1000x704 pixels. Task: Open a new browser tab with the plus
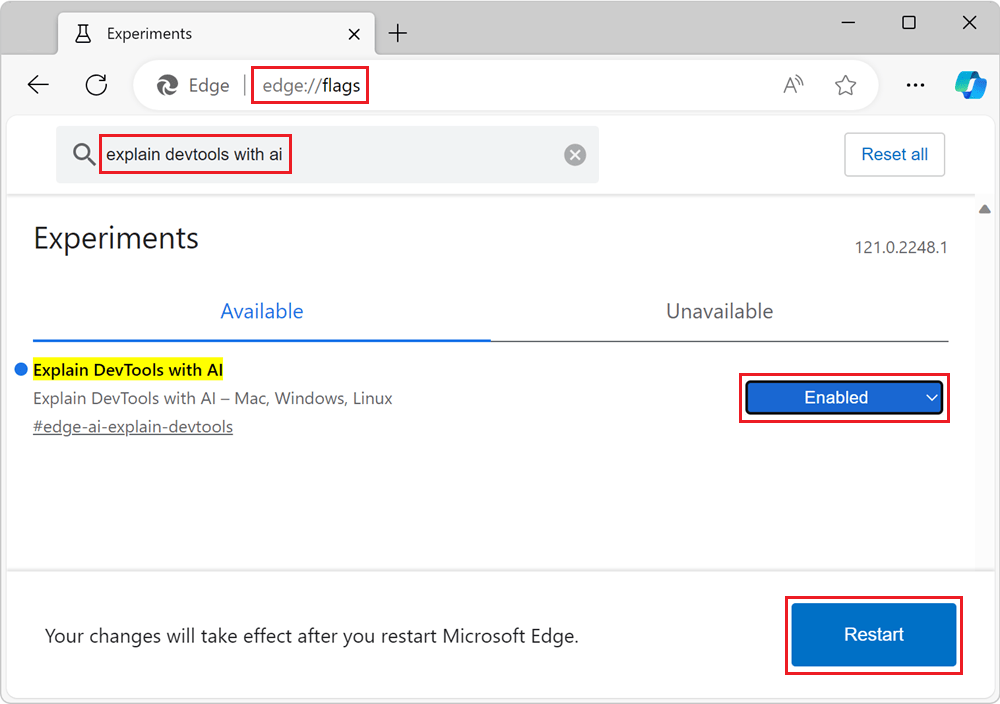[x=398, y=33]
